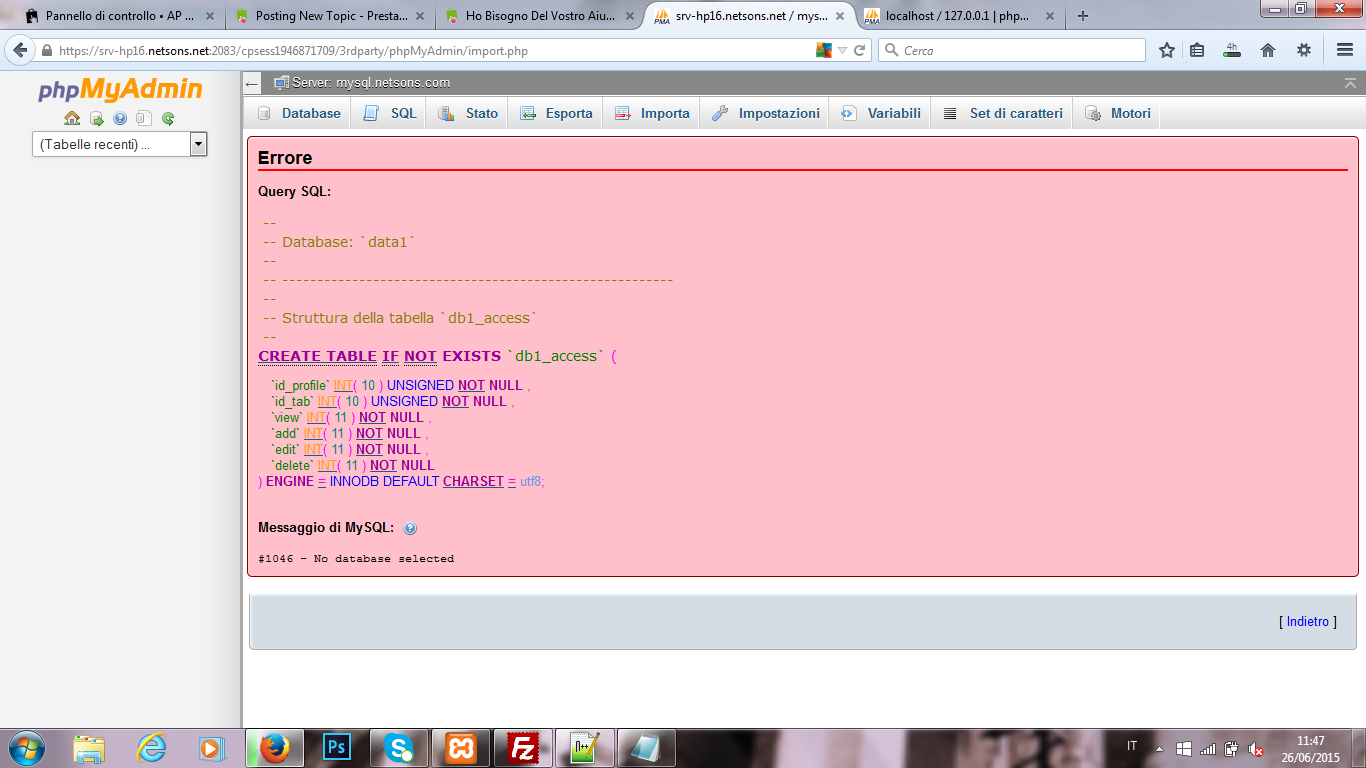Open the phpMyAdmin home icon in sidebar
Image resolution: width=1366 pixels, height=768 pixels.
(x=72, y=118)
